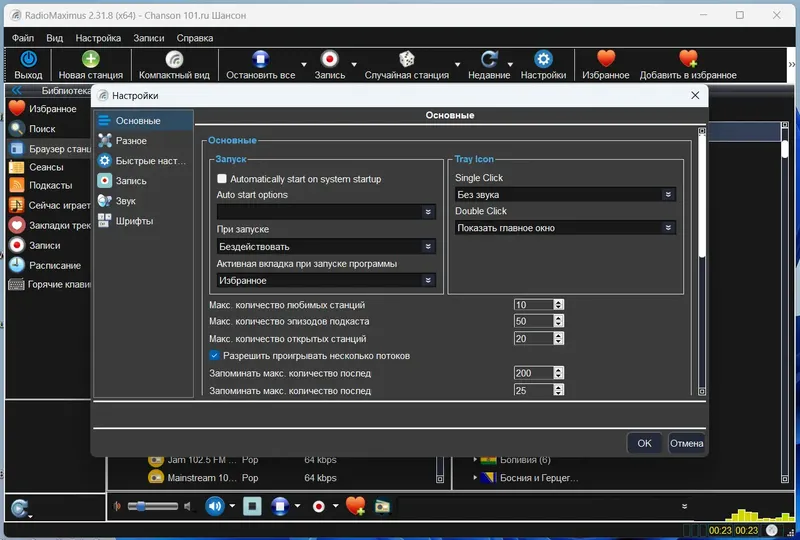Screen dimensions: 800x540
Task: Click the Новая станция plus icon
Action: [90, 59]
